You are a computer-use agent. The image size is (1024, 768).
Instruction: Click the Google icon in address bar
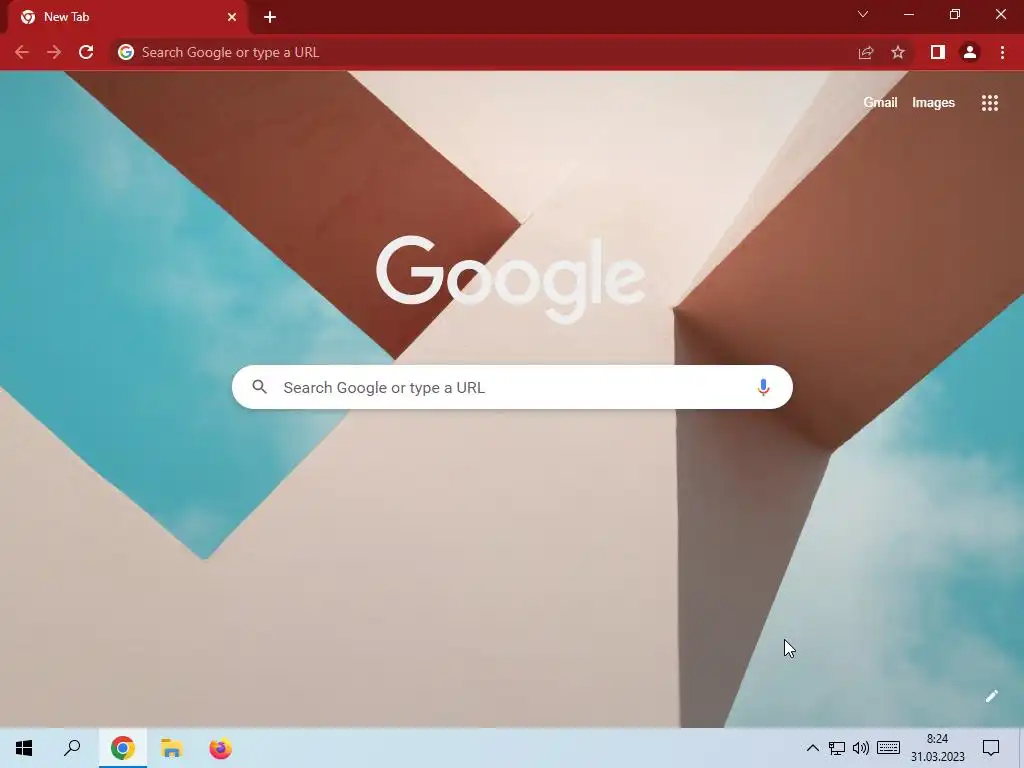pos(126,52)
